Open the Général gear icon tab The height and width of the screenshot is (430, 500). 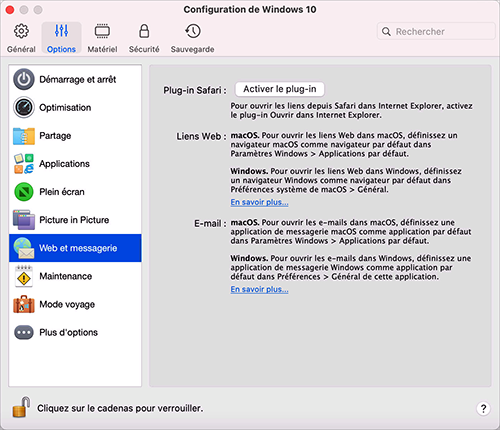tap(21, 31)
